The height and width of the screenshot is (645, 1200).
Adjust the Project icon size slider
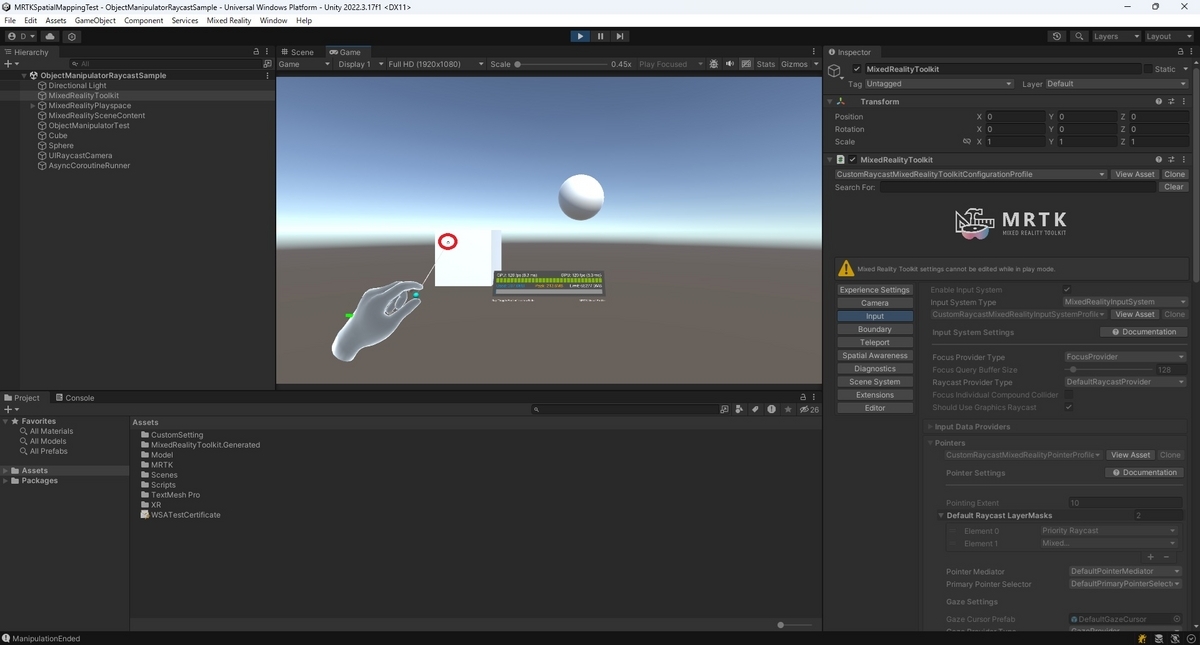click(796, 625)
